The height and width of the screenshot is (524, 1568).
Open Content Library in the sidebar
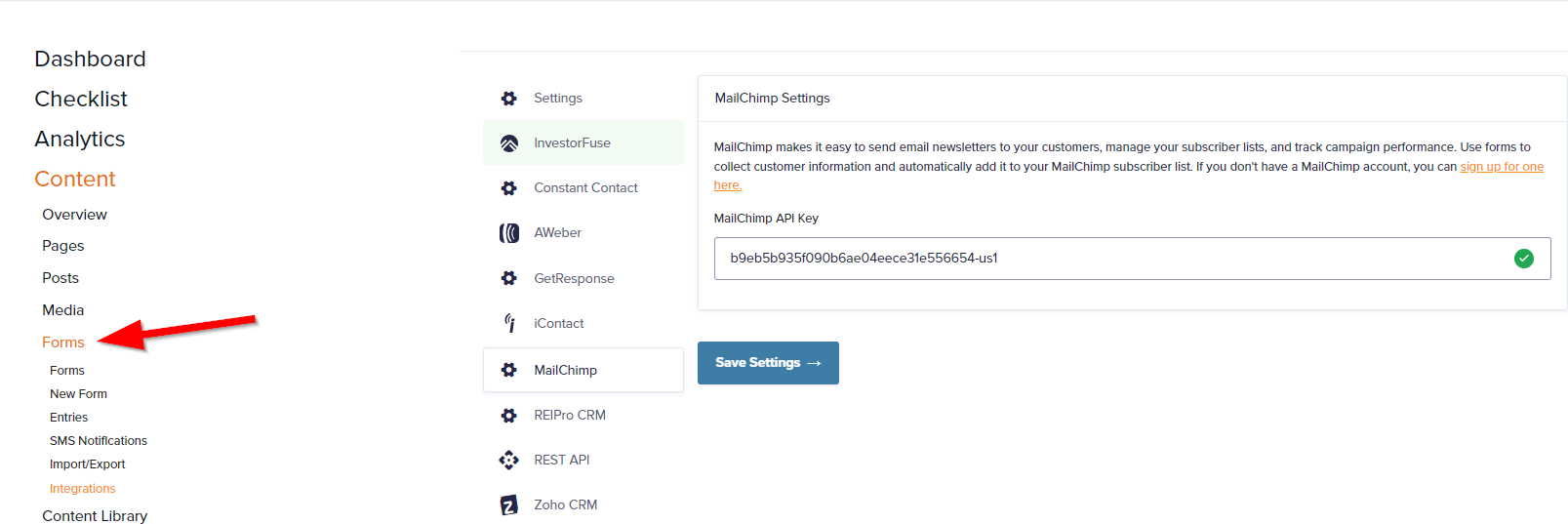pyautogui.click(x=95, y=516)
